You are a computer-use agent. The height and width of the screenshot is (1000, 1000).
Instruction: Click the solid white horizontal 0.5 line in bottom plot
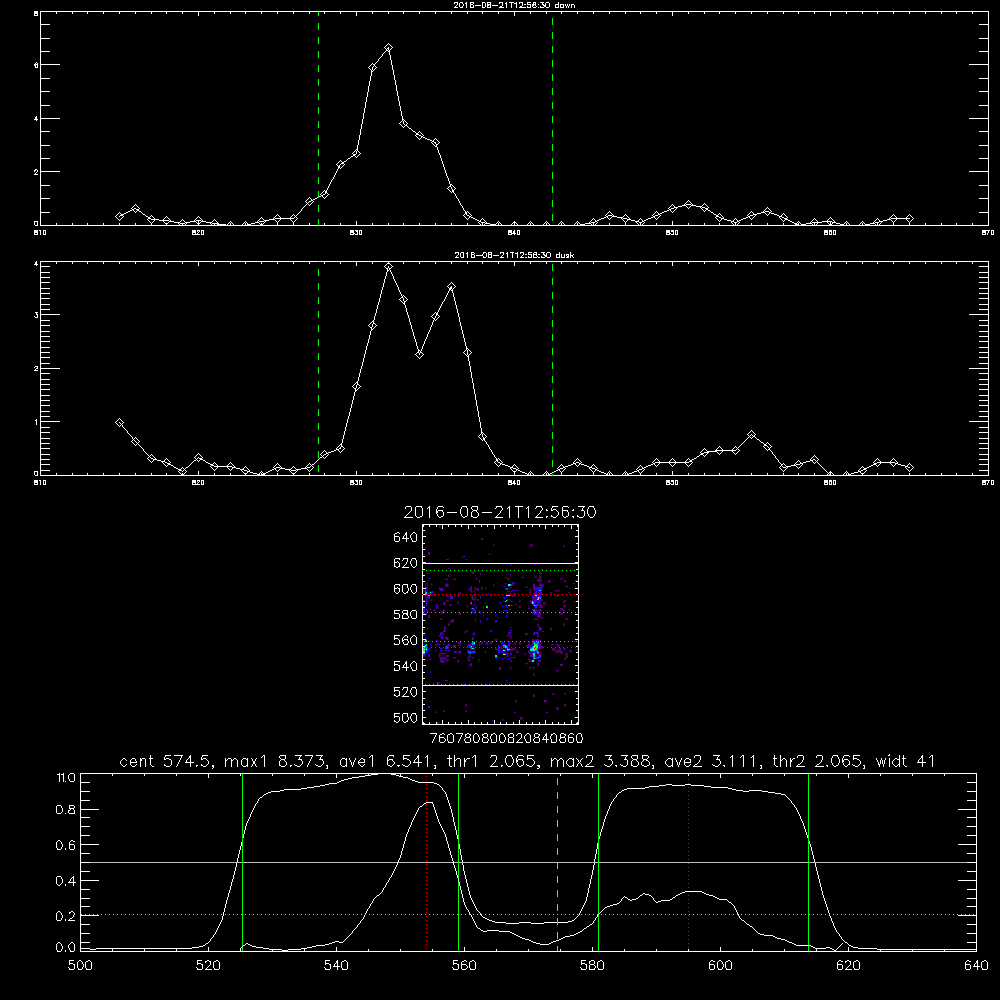point(529,862)
